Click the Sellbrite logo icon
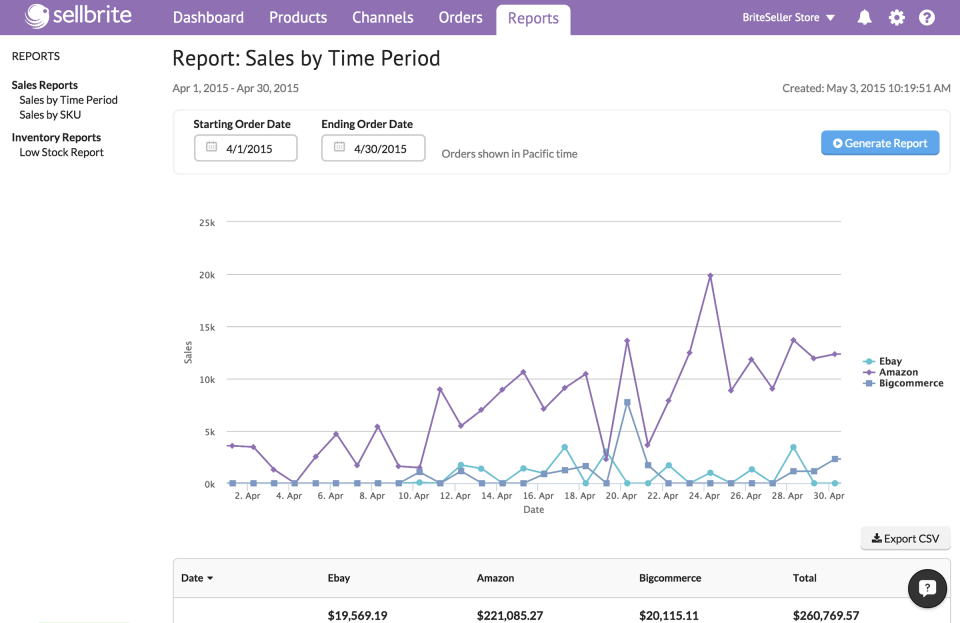Screen dimensions: 960x623 click(x=37, y=17)
